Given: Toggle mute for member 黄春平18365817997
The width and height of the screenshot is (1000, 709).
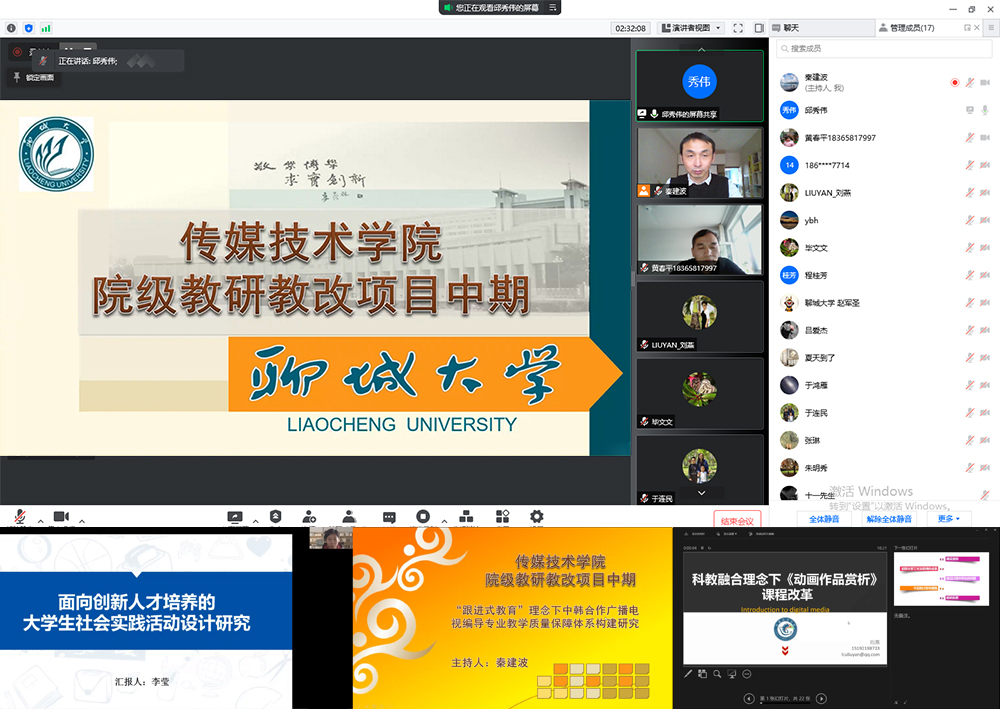Looking at the screenshot, I should pyautogui.click(x=969, y=138).
